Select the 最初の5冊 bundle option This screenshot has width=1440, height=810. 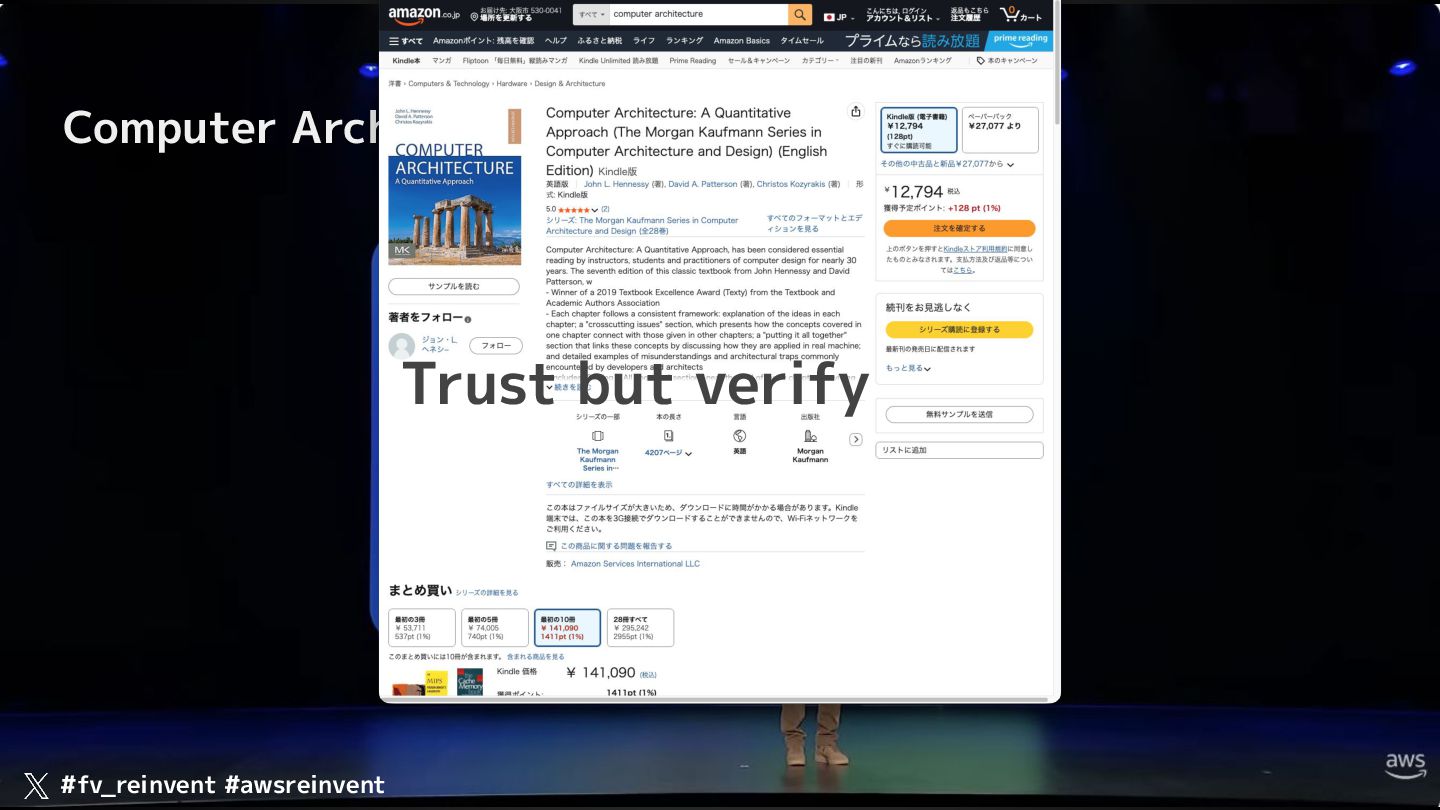(x=495, y=628)
